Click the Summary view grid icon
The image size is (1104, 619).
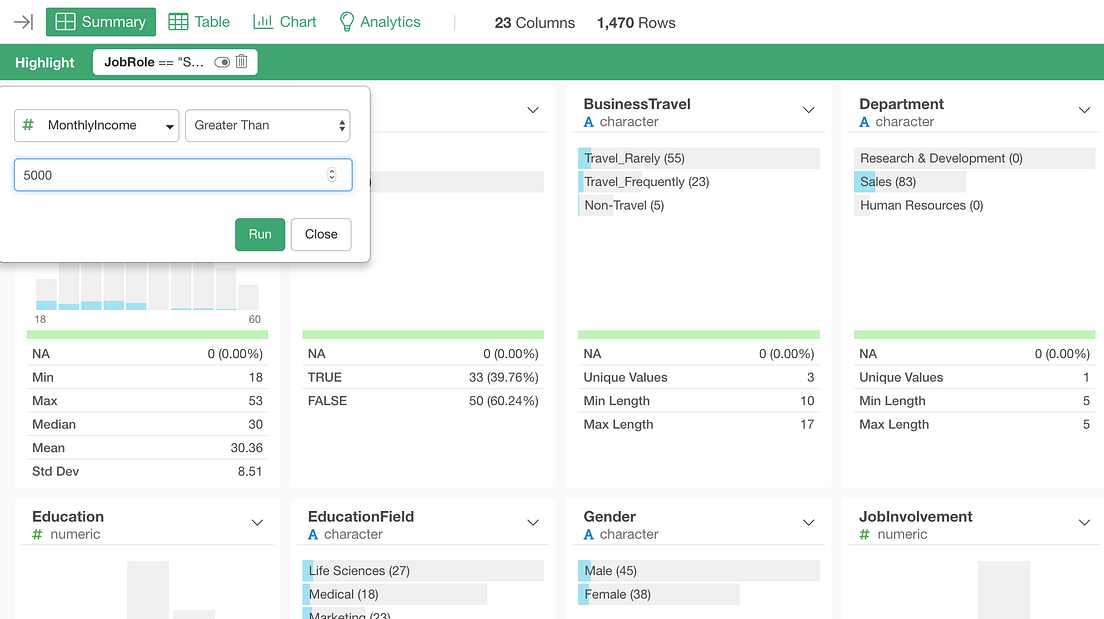point(65,21)
